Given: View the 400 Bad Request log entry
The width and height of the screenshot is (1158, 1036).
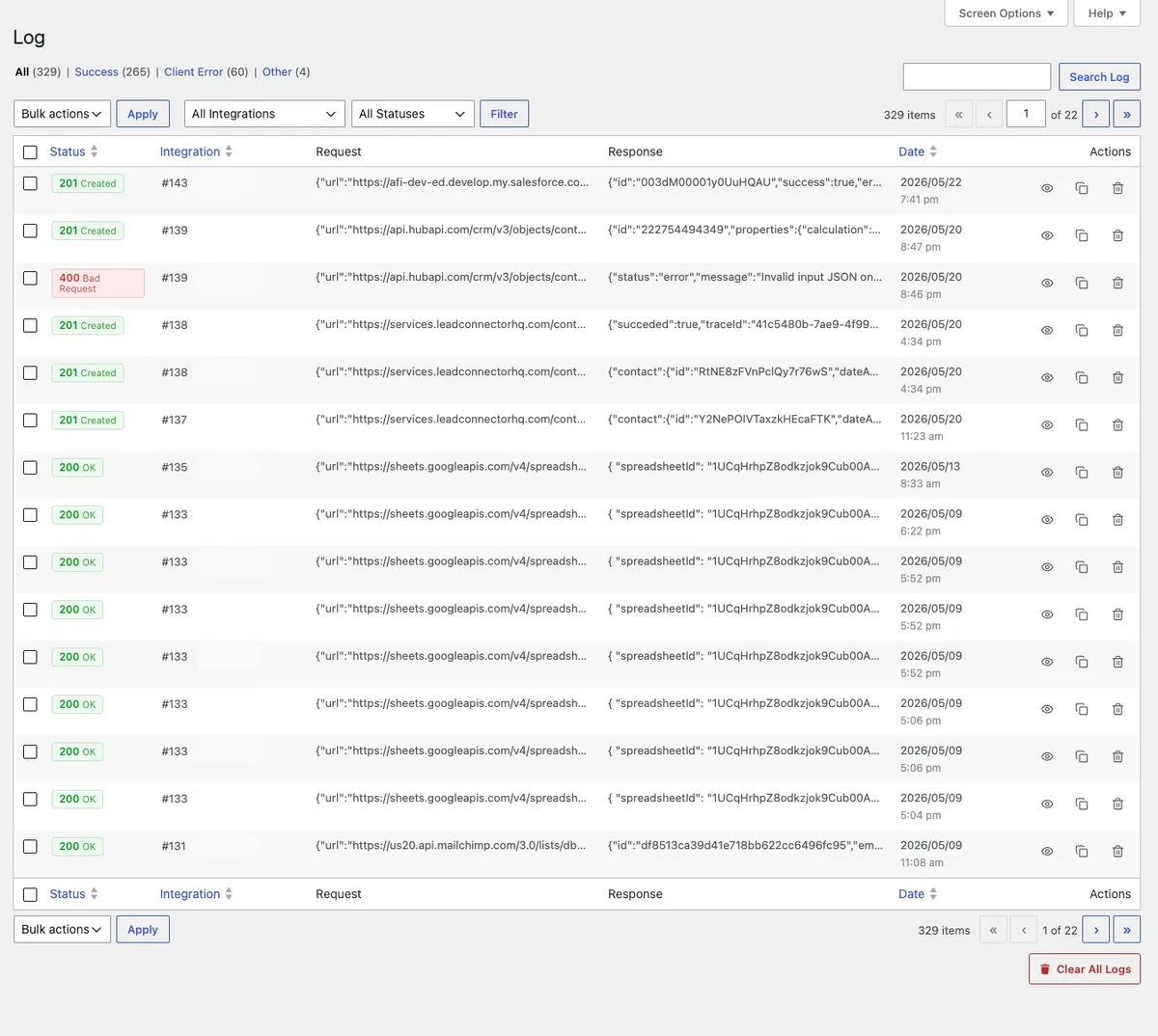Looking at the screenshot, I should point(1047,283).
